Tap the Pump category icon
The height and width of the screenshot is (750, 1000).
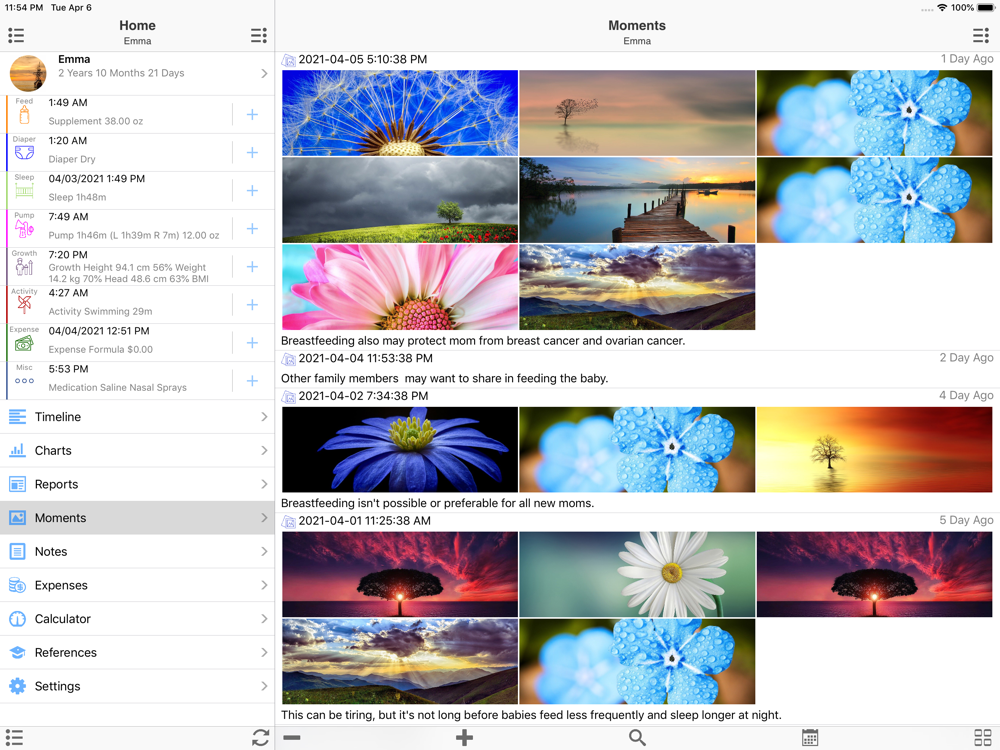click(24, 229)
